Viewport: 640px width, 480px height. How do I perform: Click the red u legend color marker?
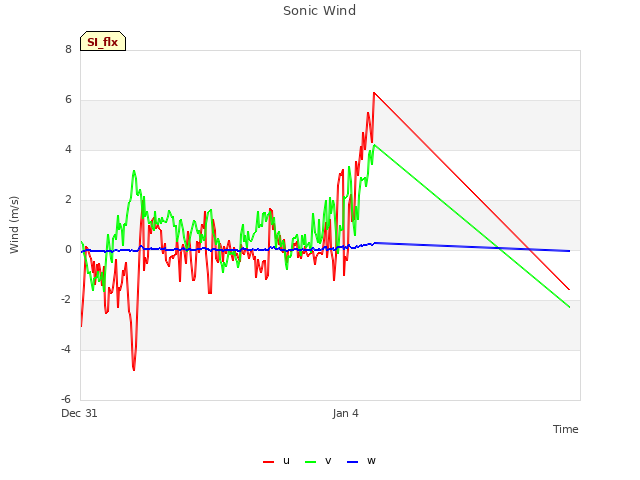[x=268, y=462]
